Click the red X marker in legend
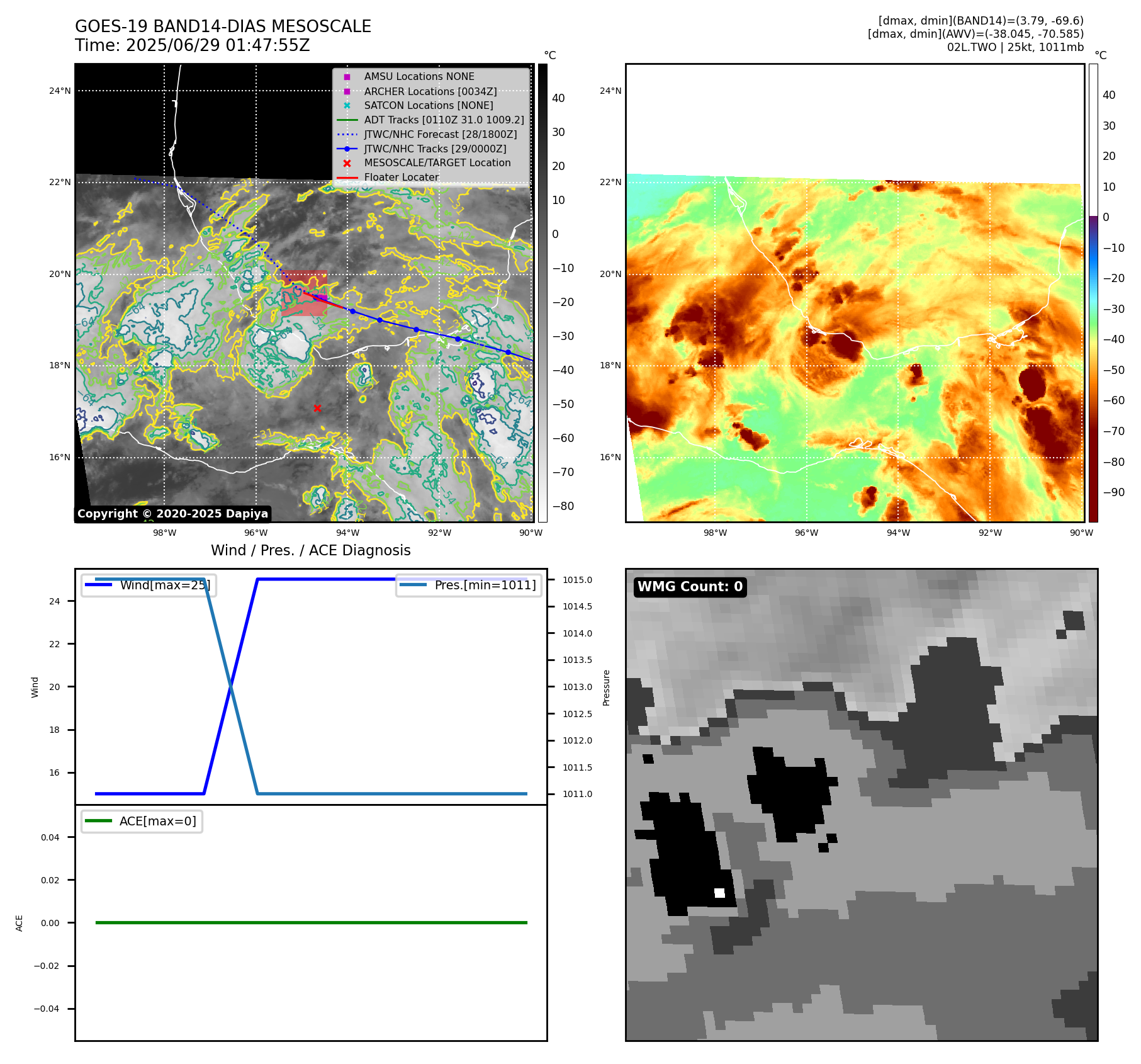The image size is (1141, 1064). pos(347,163)
